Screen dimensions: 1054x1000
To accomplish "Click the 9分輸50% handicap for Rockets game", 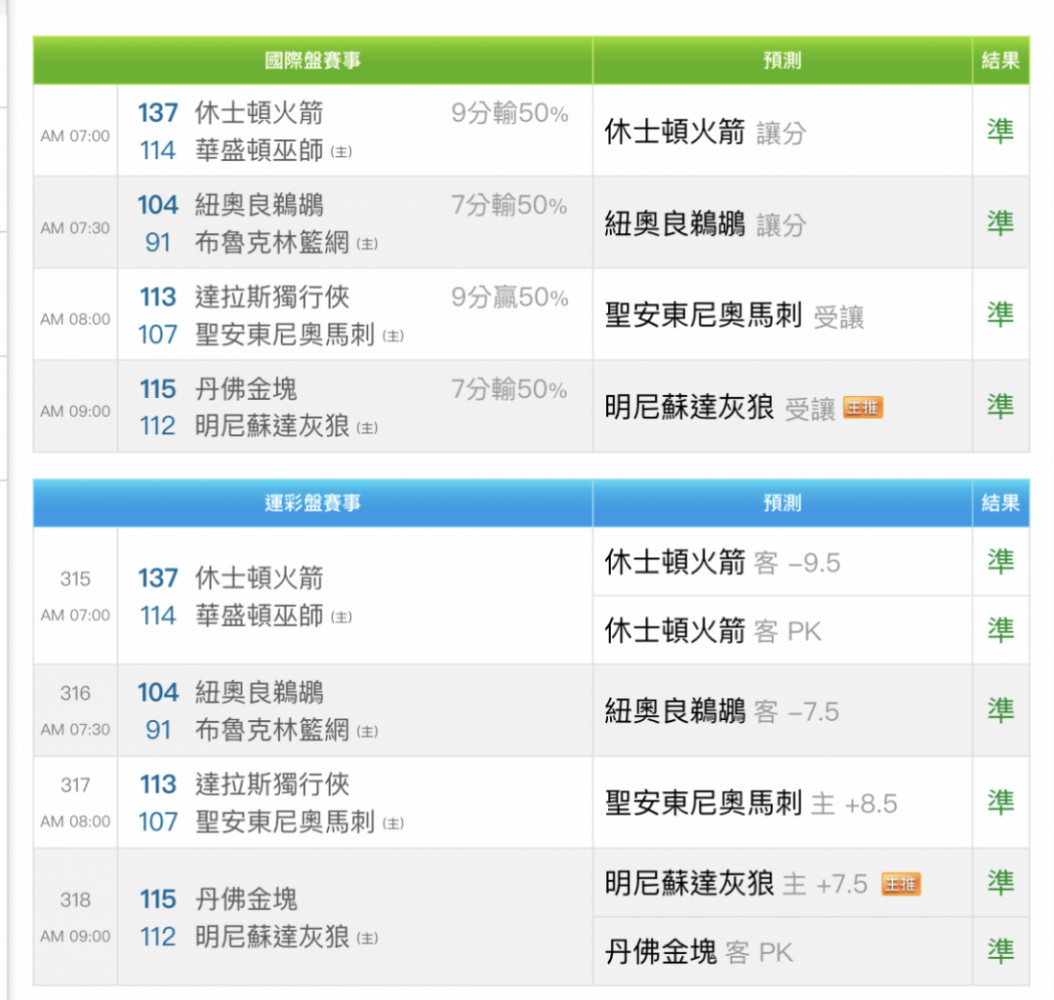I will click(510, 113).
